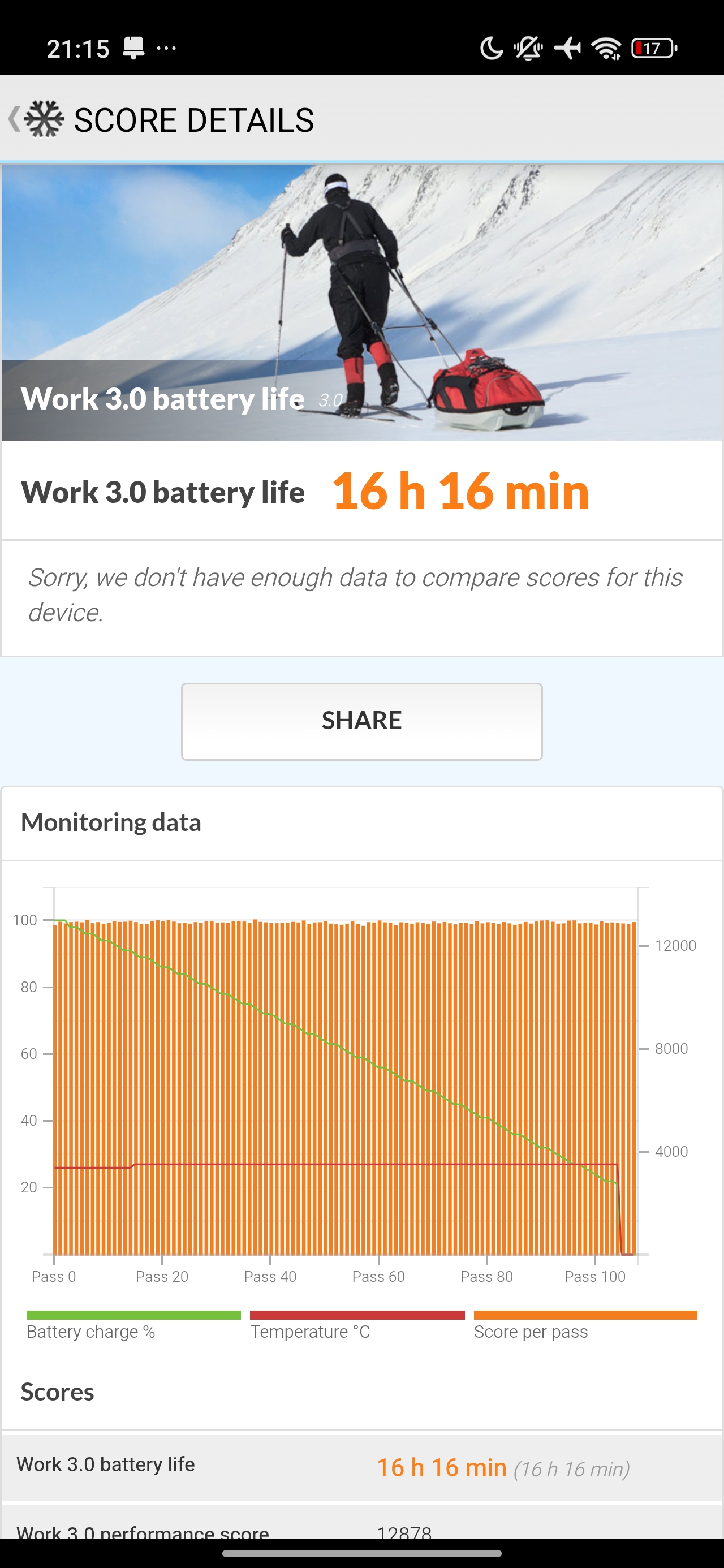The image size is (724, 1568).
Task: Tap the back chevron beside Score Details
Action: click(14, 118)
